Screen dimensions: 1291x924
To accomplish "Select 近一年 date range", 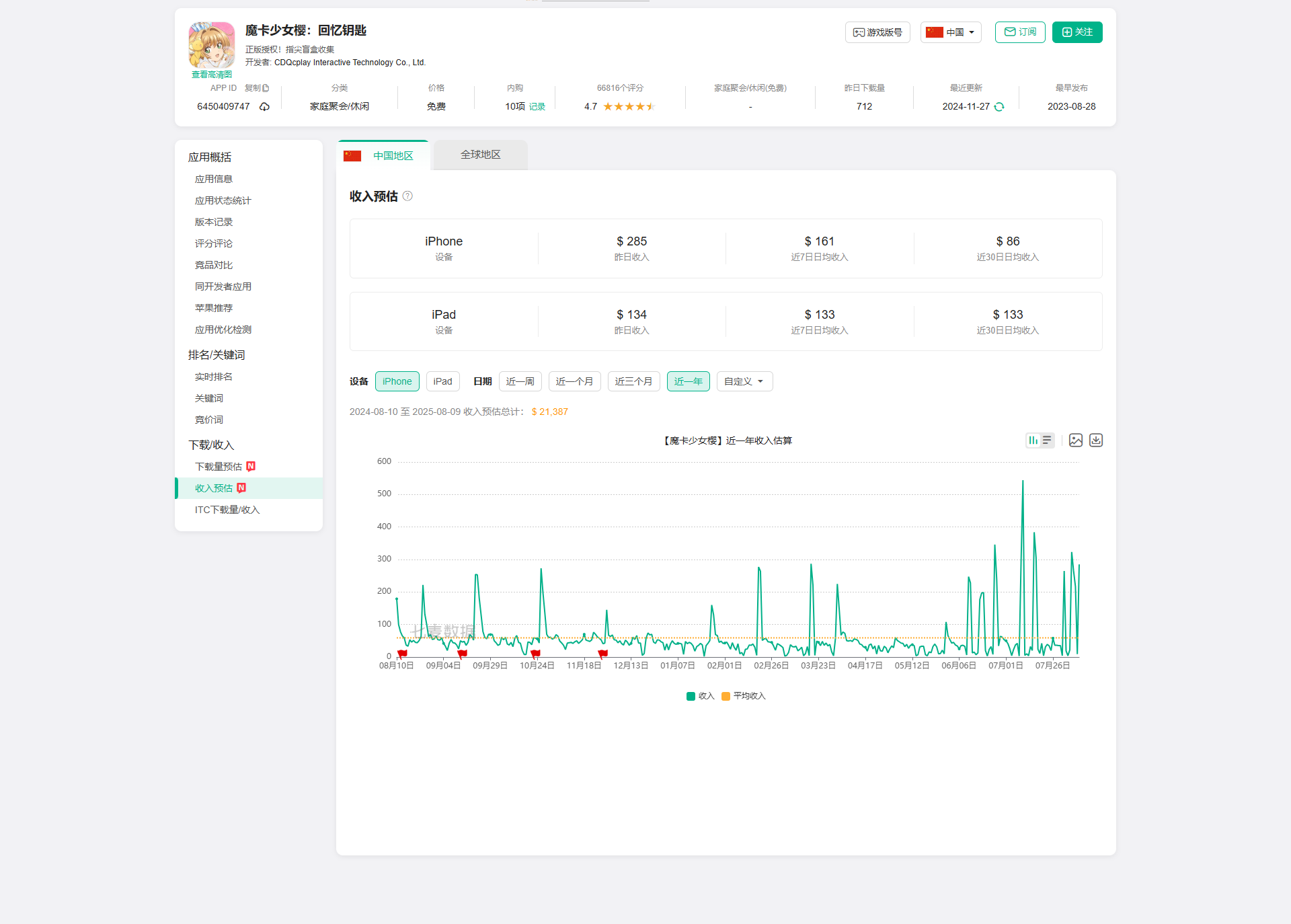I will click(x=689, y=381).
